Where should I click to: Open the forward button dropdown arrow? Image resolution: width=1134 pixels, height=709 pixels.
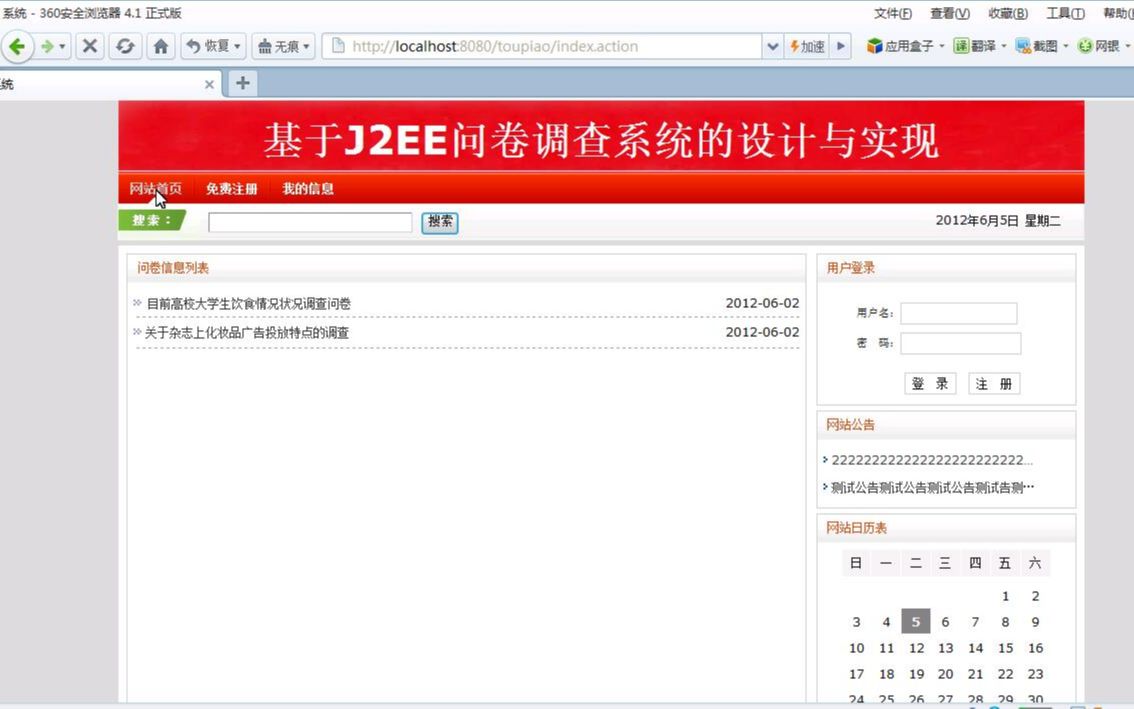62,46
